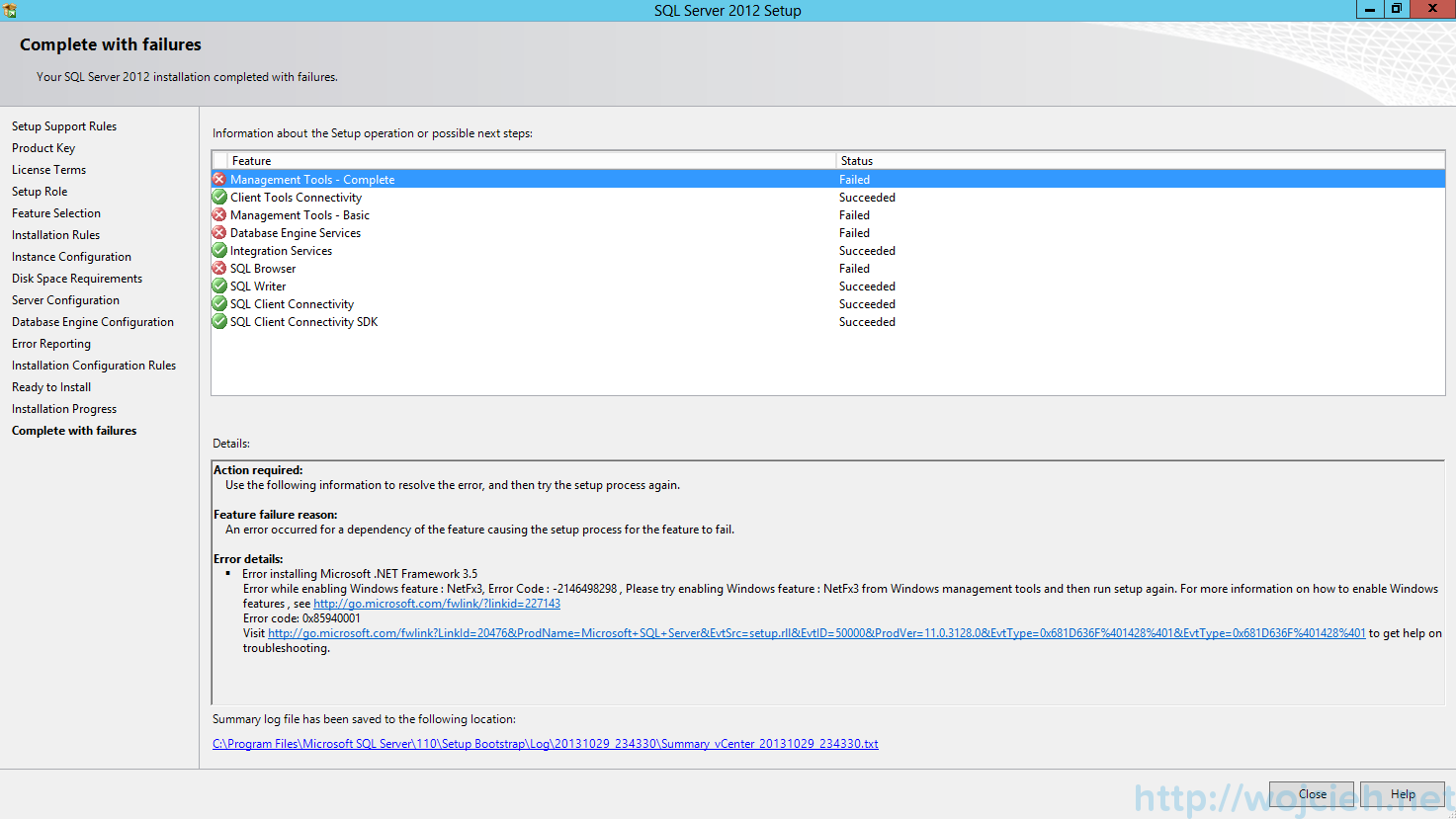Select Product Key step in sidebar
The width and height of the screenshot is (1456, 819).
(43, 148)
